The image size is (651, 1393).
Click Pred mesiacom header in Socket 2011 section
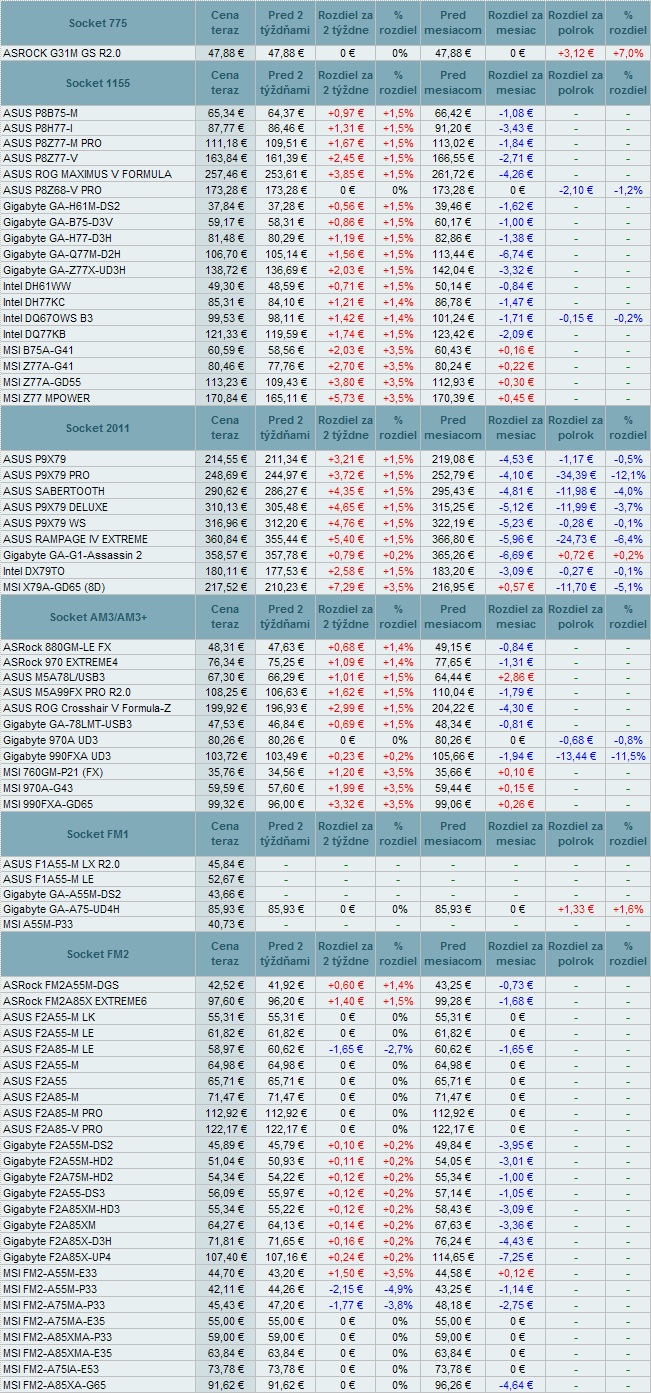453,428
